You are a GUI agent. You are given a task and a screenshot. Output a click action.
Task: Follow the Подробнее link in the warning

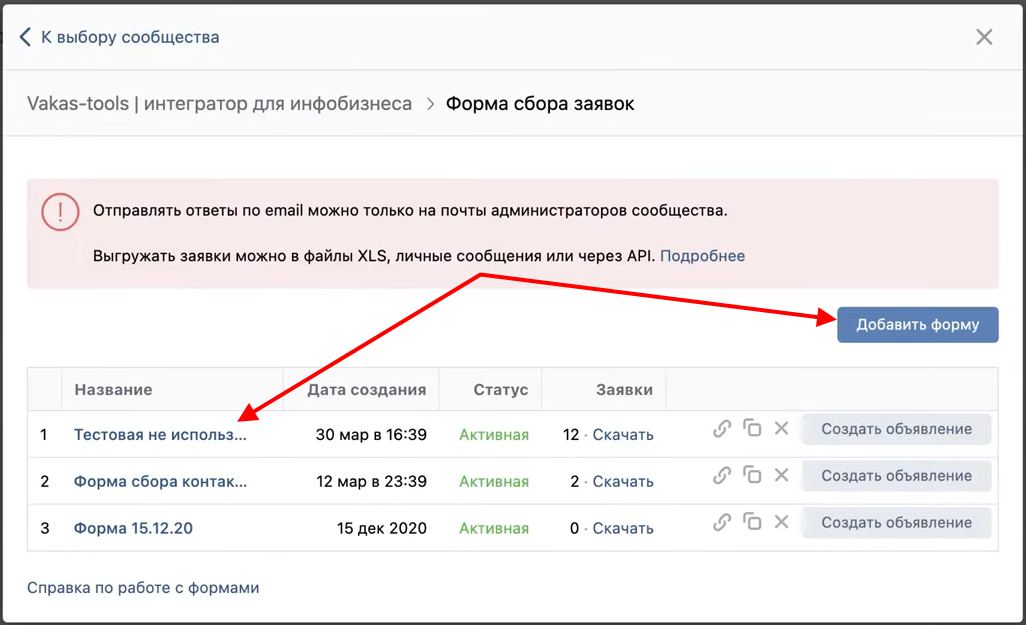pos(702,256)
